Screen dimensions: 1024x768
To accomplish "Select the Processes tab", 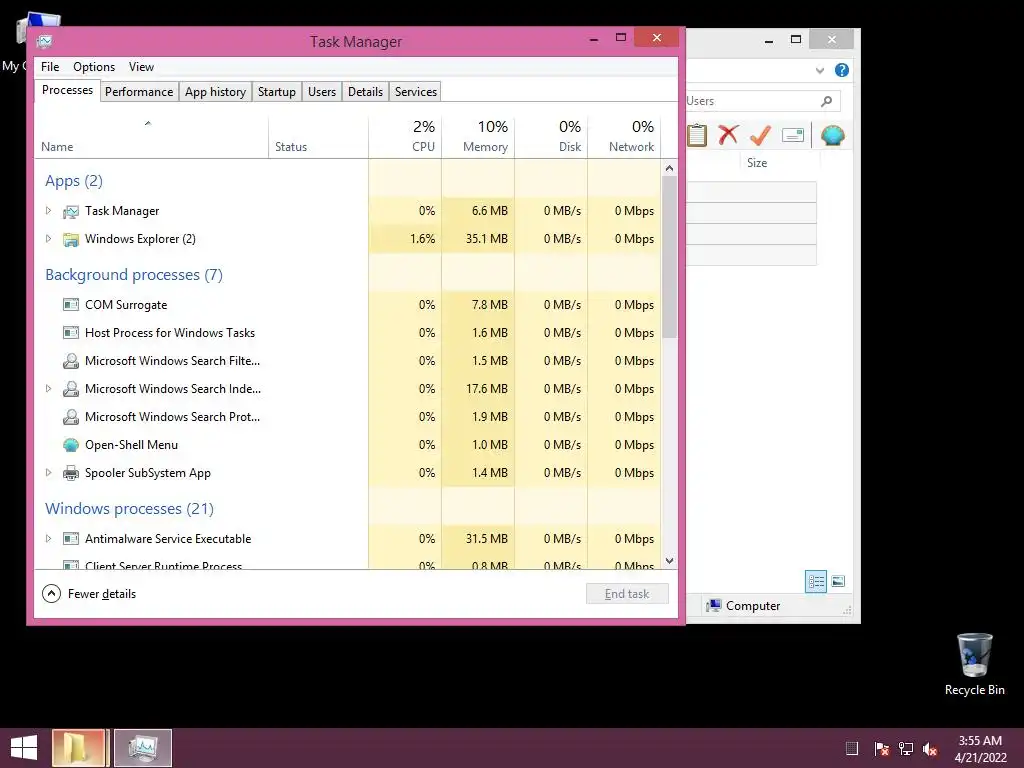I will pyautogui.click(x=67, y=90).
